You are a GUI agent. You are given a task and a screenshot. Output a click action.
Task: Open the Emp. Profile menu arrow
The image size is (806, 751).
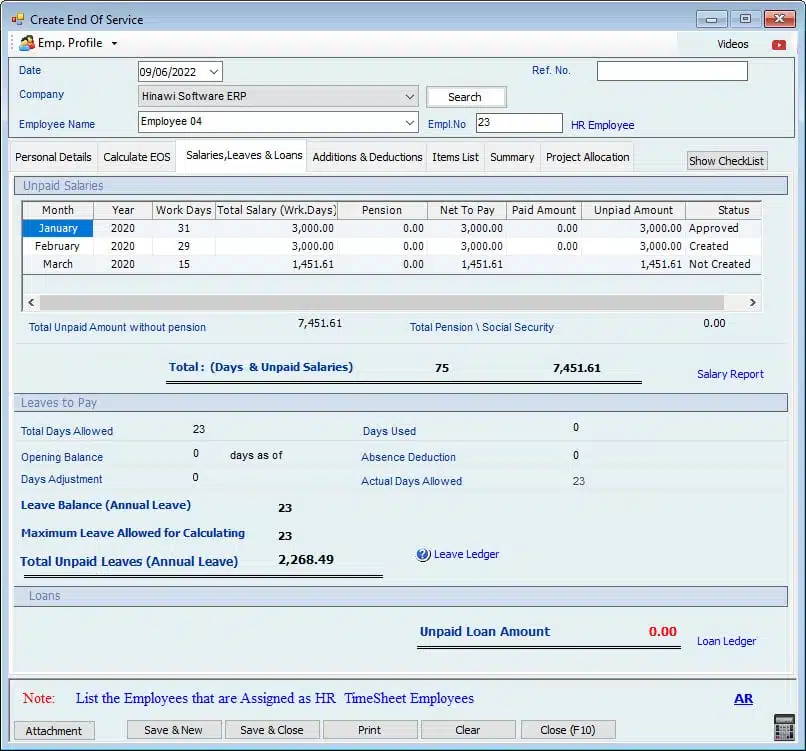[x=114, y=44]
